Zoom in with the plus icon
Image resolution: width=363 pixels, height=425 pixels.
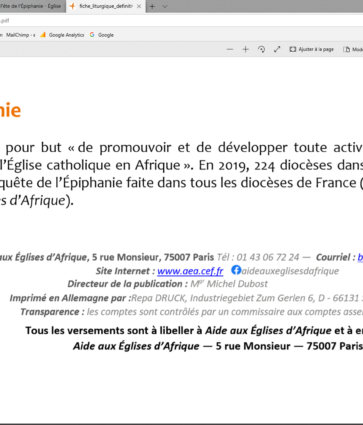245,49
